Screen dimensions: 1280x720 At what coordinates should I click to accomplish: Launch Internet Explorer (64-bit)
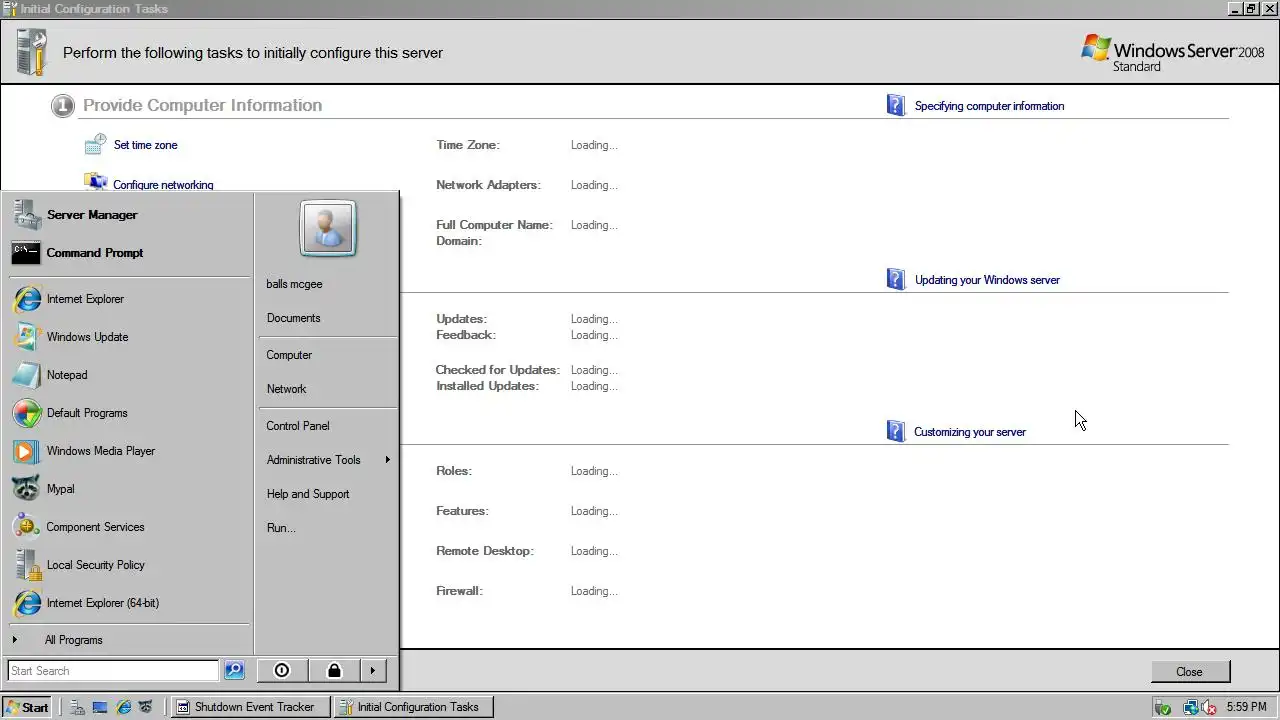tap(128, 603)
